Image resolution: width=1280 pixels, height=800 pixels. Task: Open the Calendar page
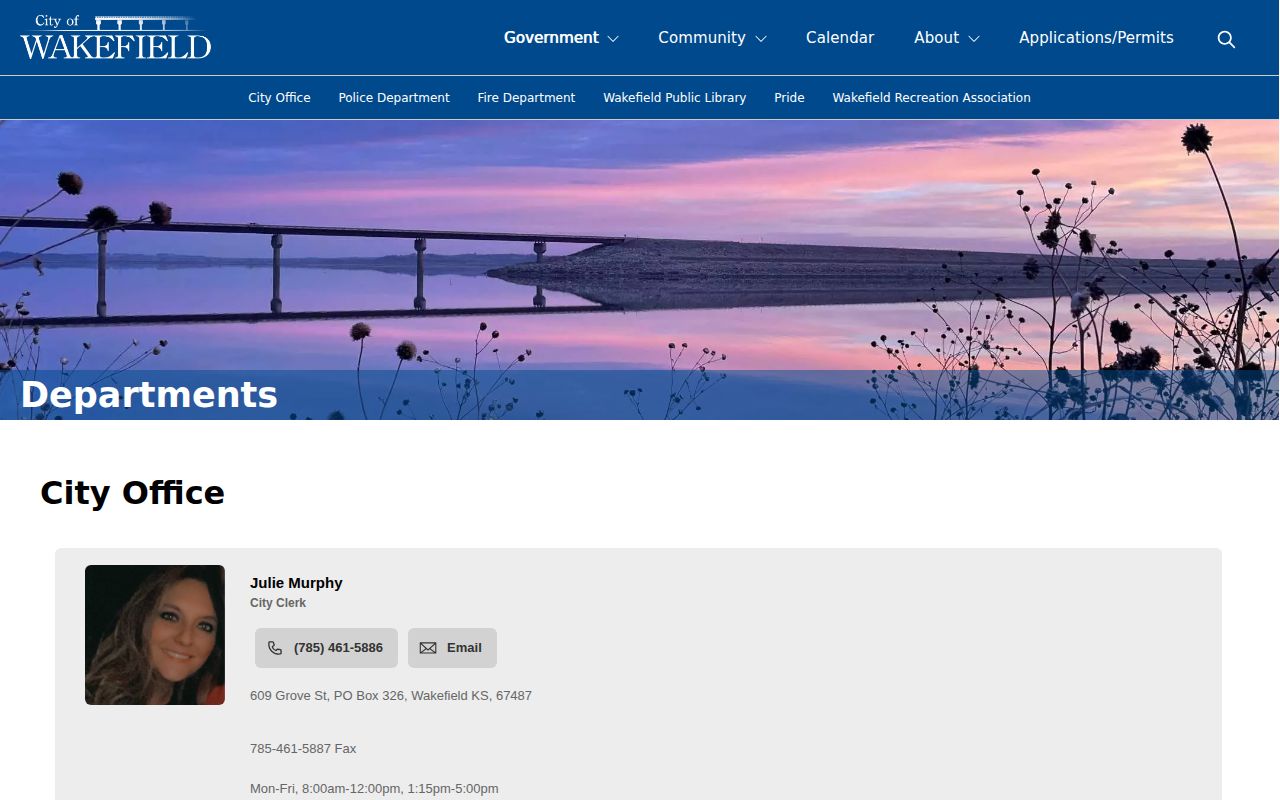click(x=840, y=38)
